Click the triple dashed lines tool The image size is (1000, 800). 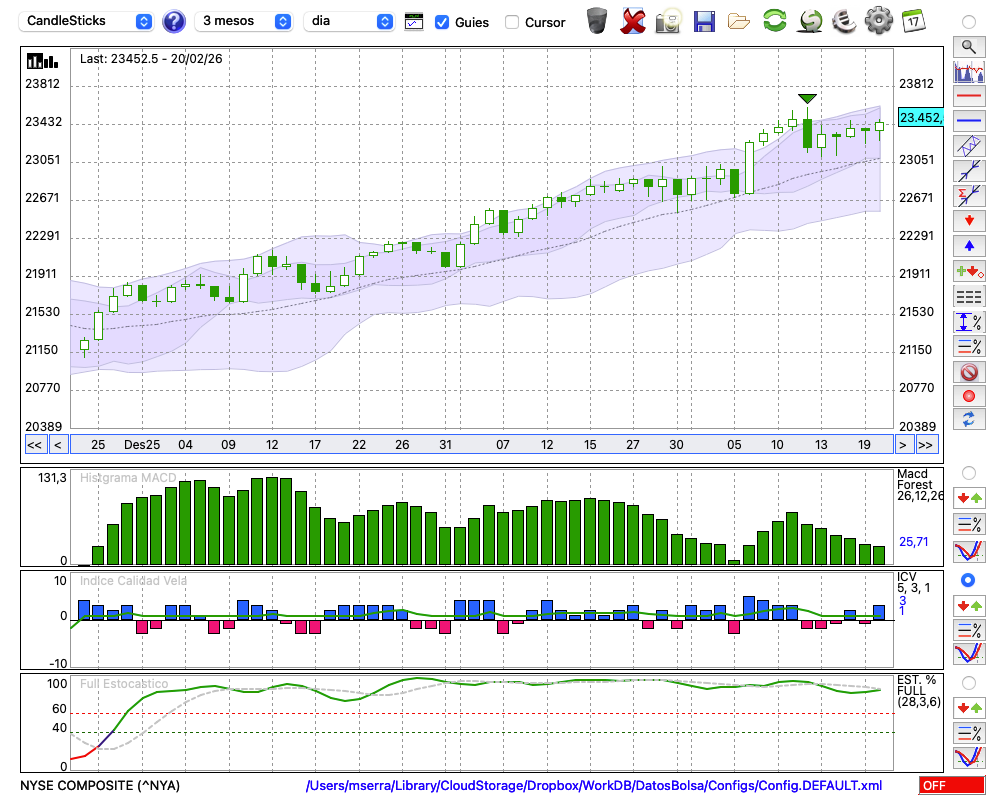(x=969, y=297)
